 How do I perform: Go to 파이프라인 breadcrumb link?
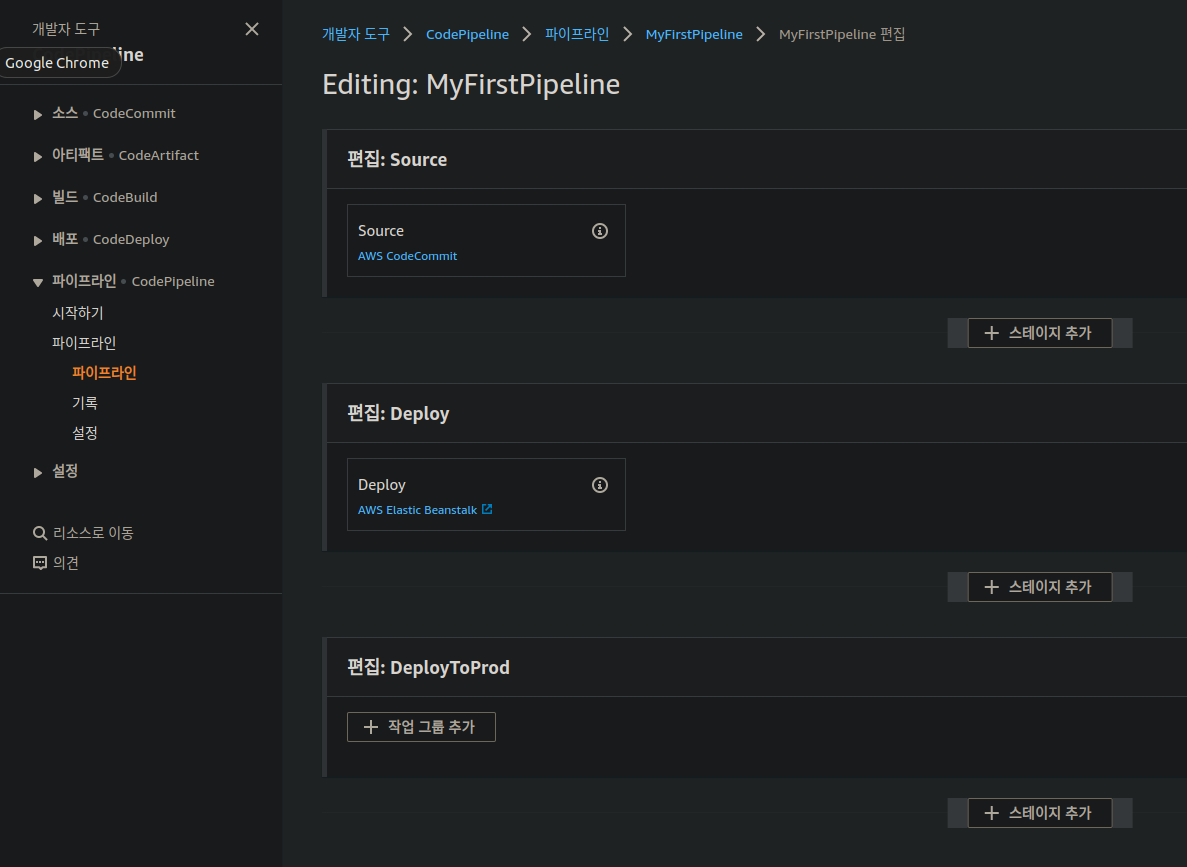pos(577,34)
